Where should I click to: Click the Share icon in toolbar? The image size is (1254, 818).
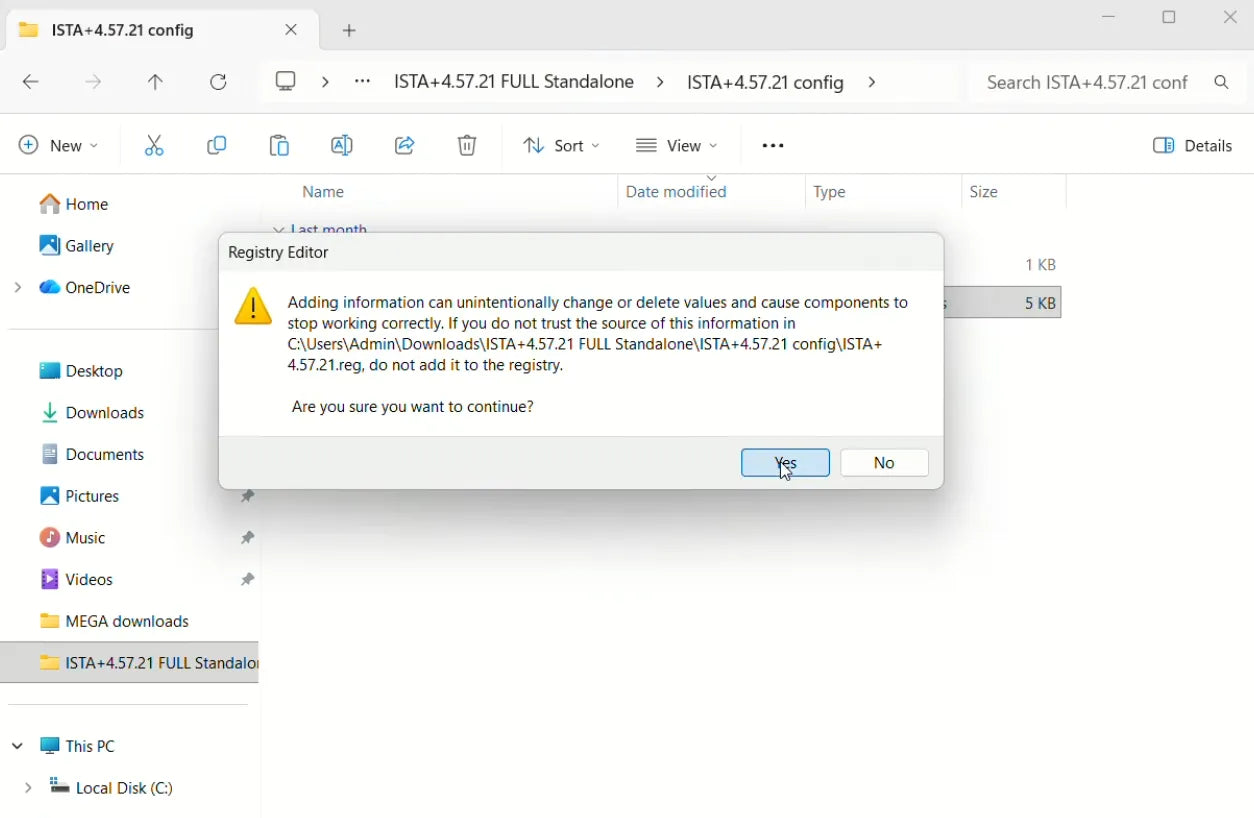coord(404,146)
